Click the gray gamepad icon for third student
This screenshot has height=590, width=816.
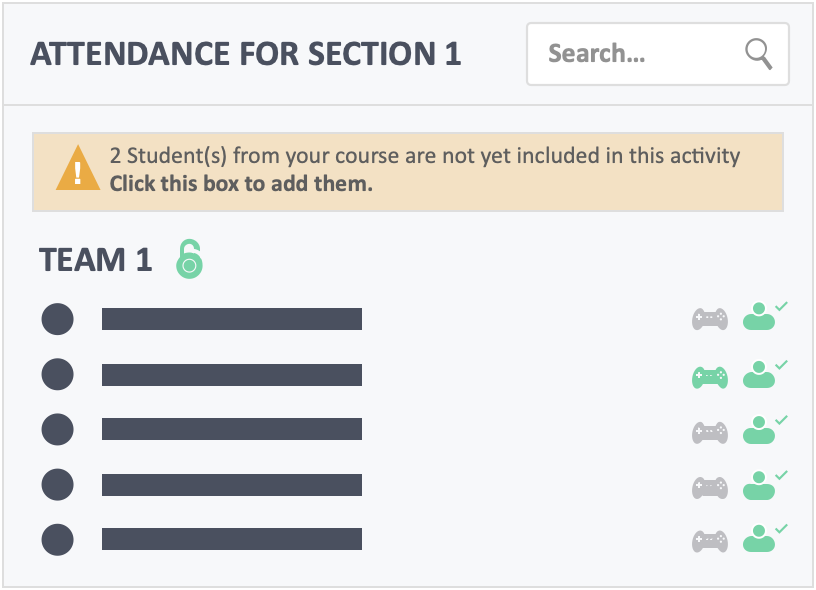pyautogui.click(x=710, y=432)
